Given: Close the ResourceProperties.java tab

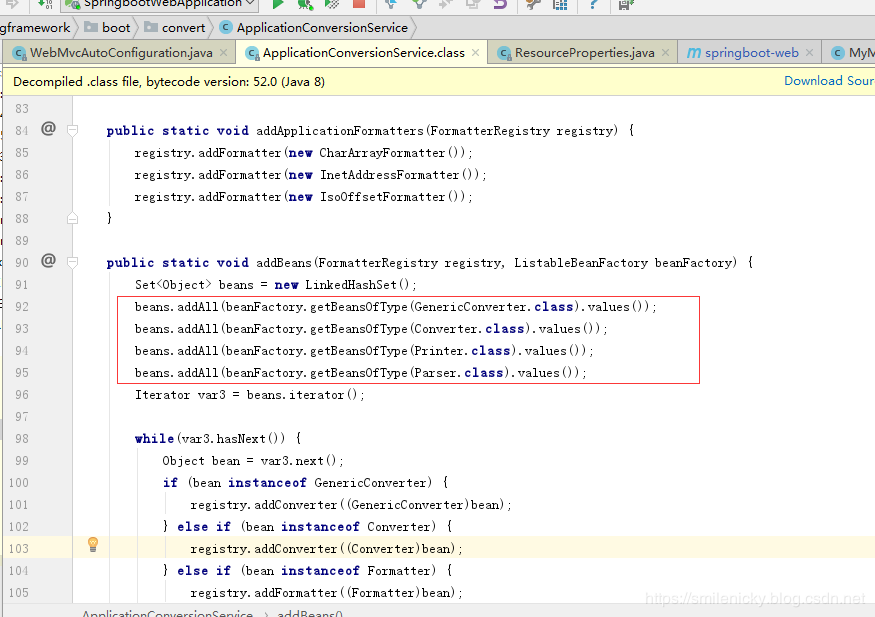Looking at the screenshot, I should tap(665, 53).
